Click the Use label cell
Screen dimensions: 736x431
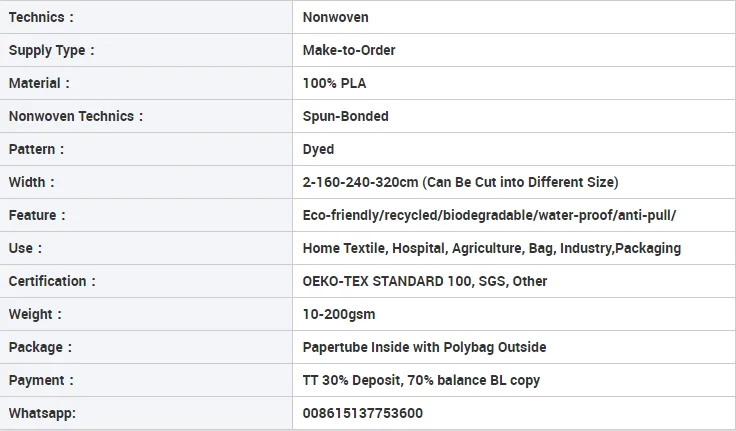coord(26,248)
